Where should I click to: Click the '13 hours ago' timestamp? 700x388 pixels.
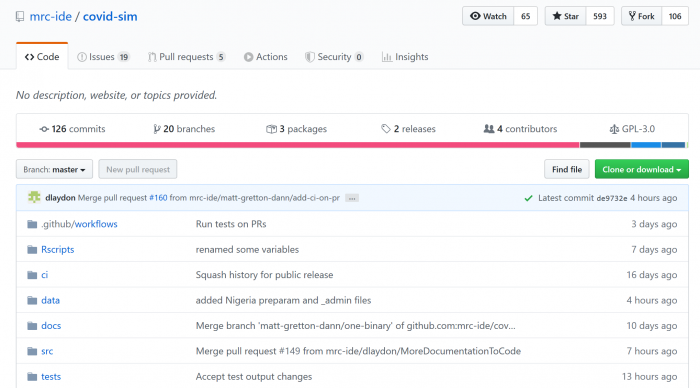coord(650,377)
